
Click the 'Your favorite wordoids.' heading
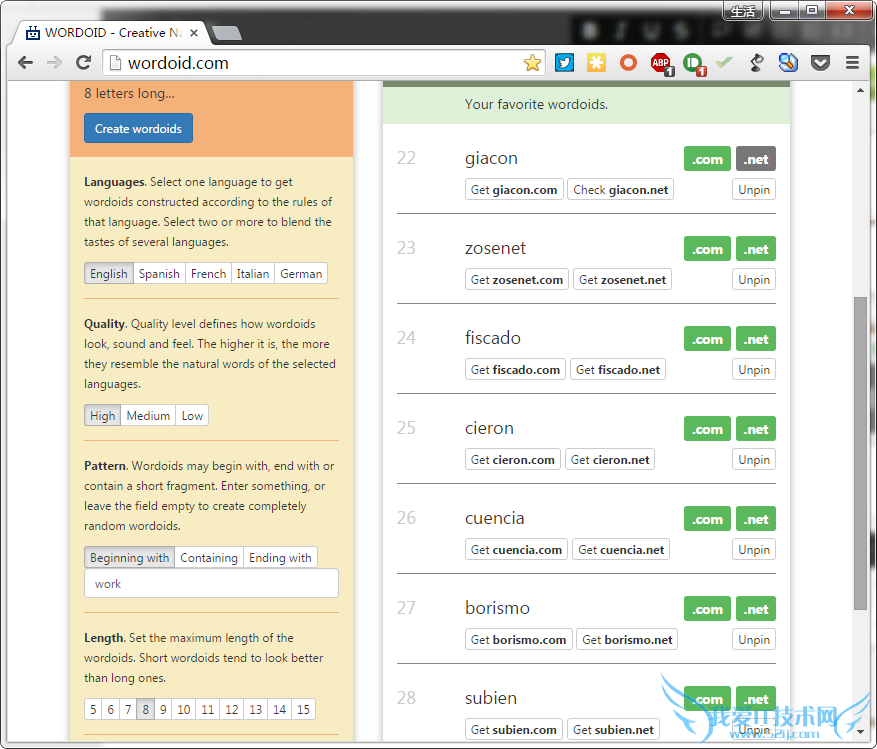point(536,105)
